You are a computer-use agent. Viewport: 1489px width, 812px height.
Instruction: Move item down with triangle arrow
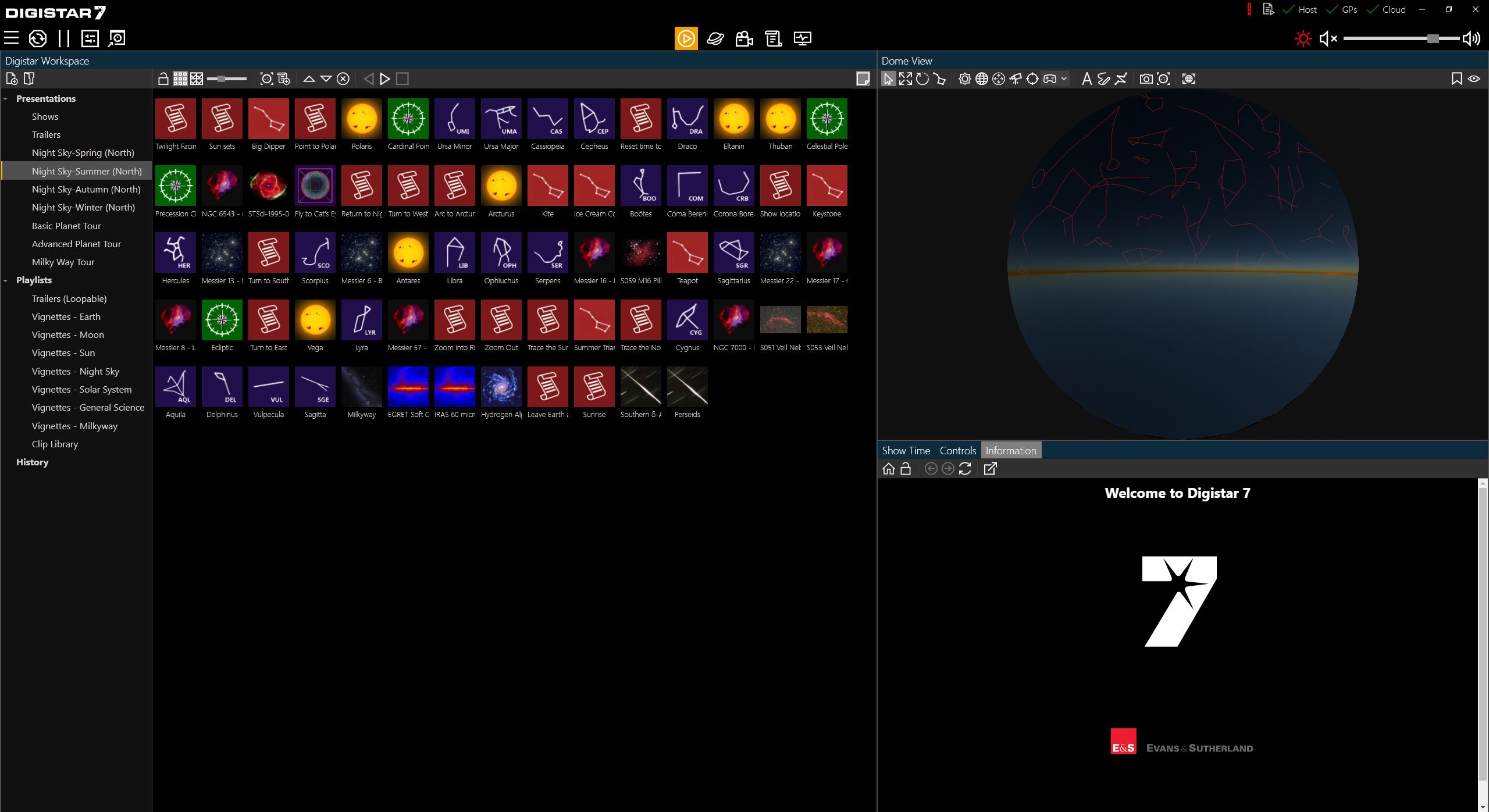pos(326,79)
